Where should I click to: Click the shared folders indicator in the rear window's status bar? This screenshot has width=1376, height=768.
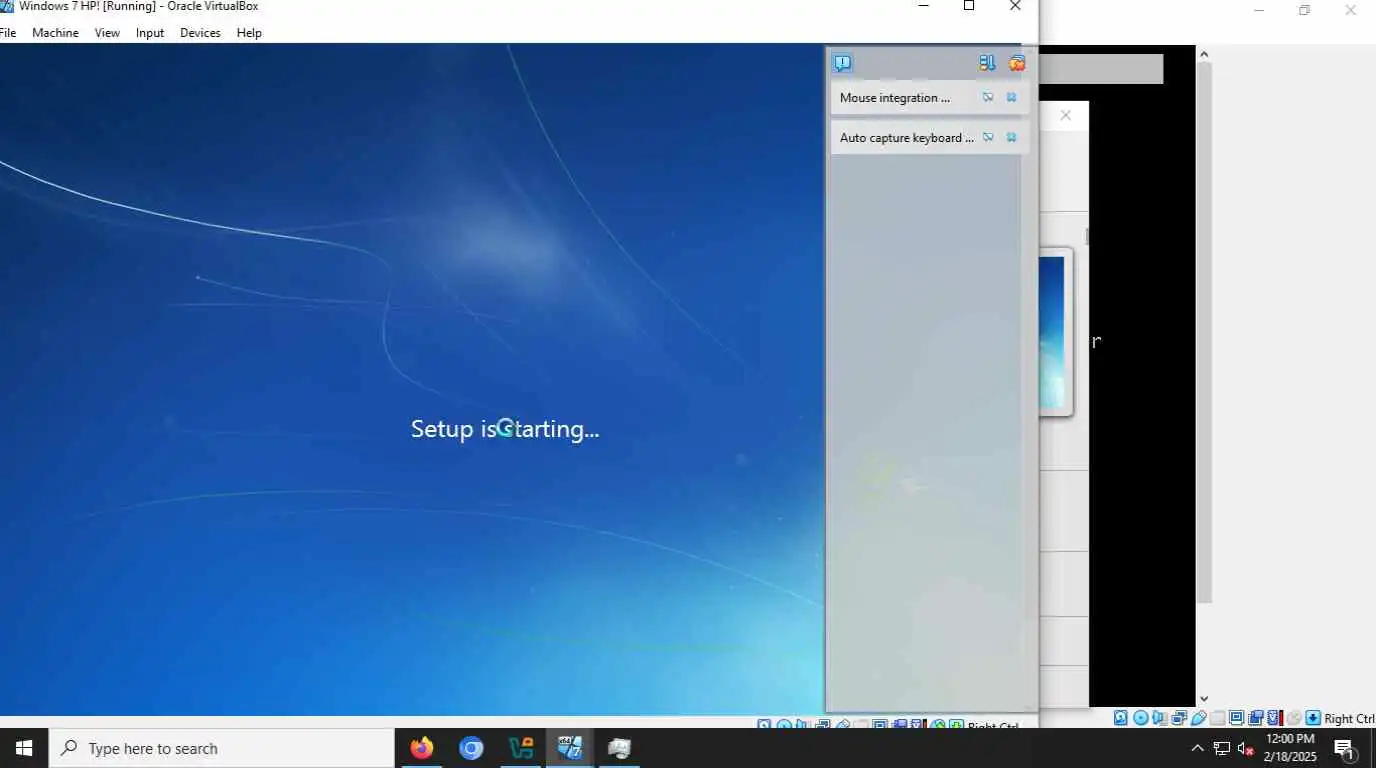click(1217, 718)
